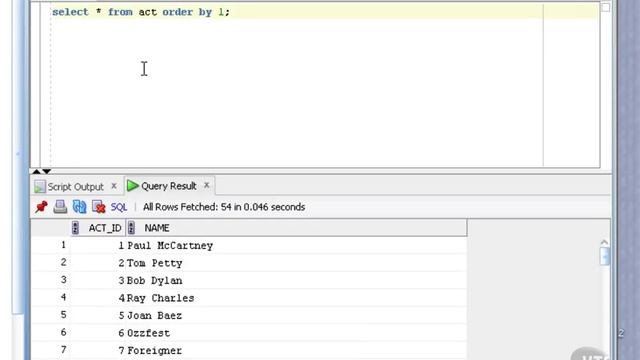Click the ACT_ID value 6 cell
The image size is (640, 360).
(x=98, y=333)
